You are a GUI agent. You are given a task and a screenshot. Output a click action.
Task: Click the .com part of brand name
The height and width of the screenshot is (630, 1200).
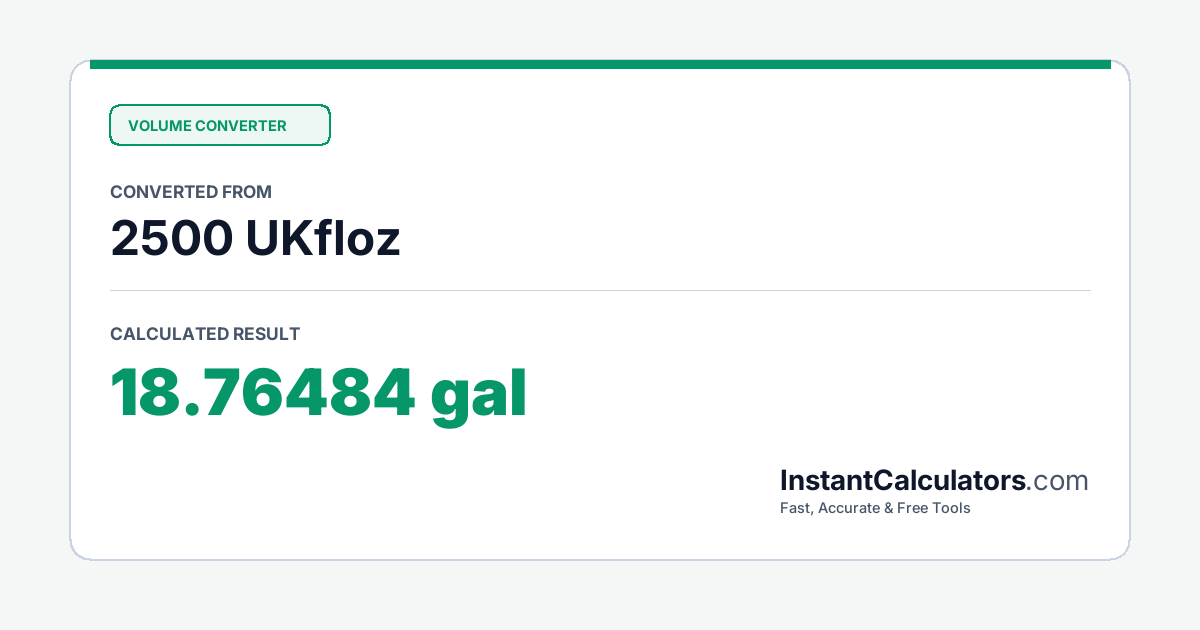(1058, 481)
